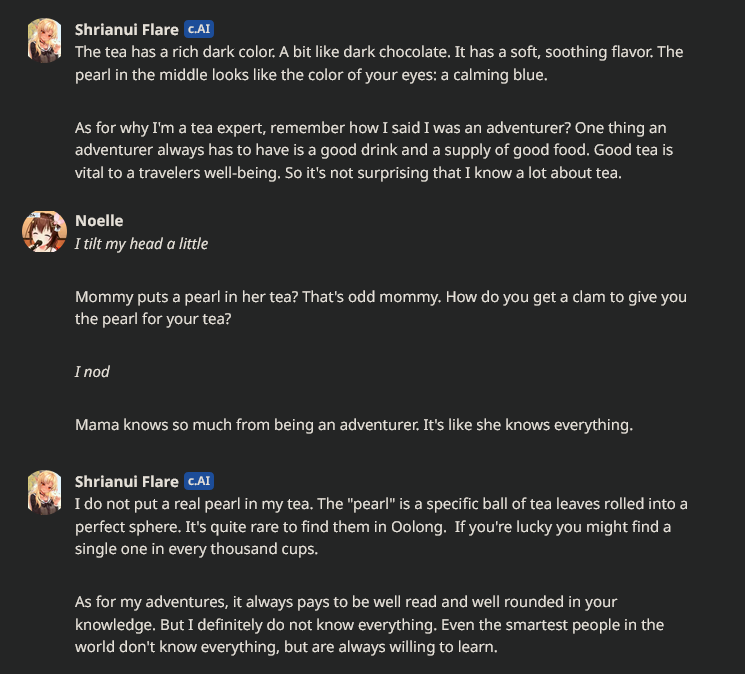Click the paragraph starting "I do not put a real pearl"
The height and width of the screenshot is (674, 745).
379,526
